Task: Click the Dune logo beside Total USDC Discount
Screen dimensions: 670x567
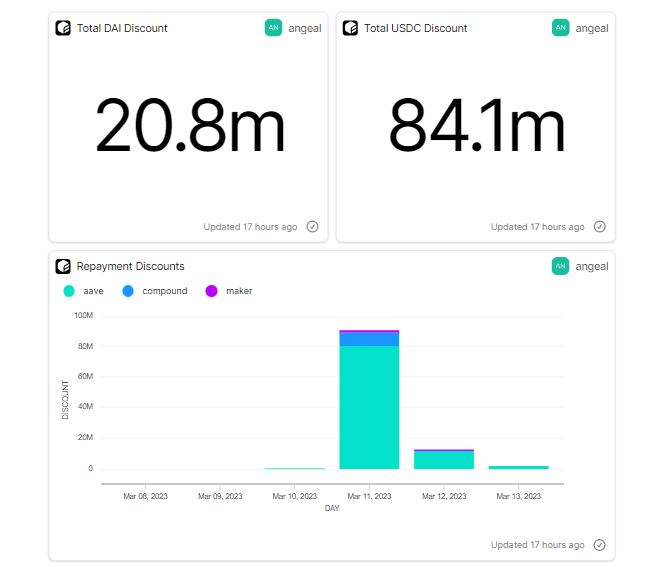Action: pyautogui.click(x=350, y=28)
